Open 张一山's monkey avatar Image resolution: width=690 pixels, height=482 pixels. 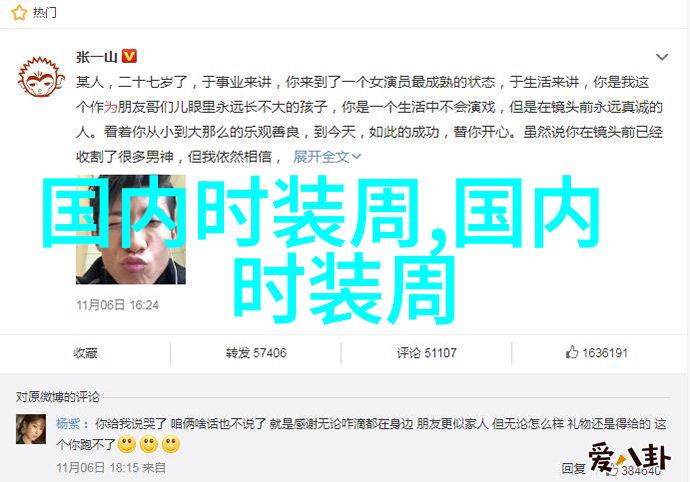point(41,77)
